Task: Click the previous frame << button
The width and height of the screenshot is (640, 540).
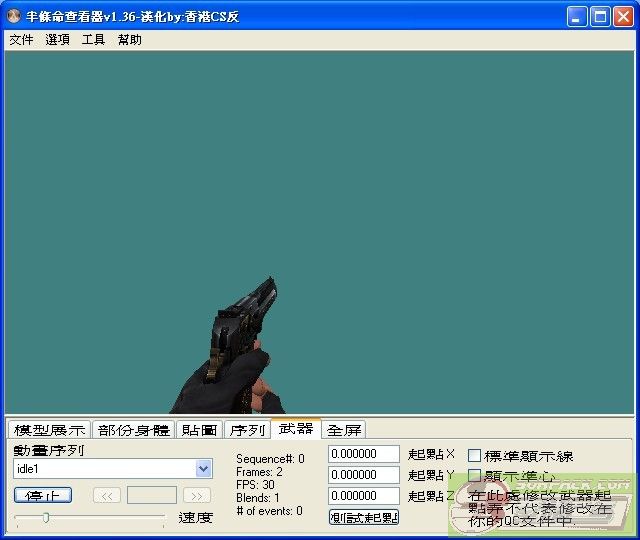Action: click(x=107, y=496)
